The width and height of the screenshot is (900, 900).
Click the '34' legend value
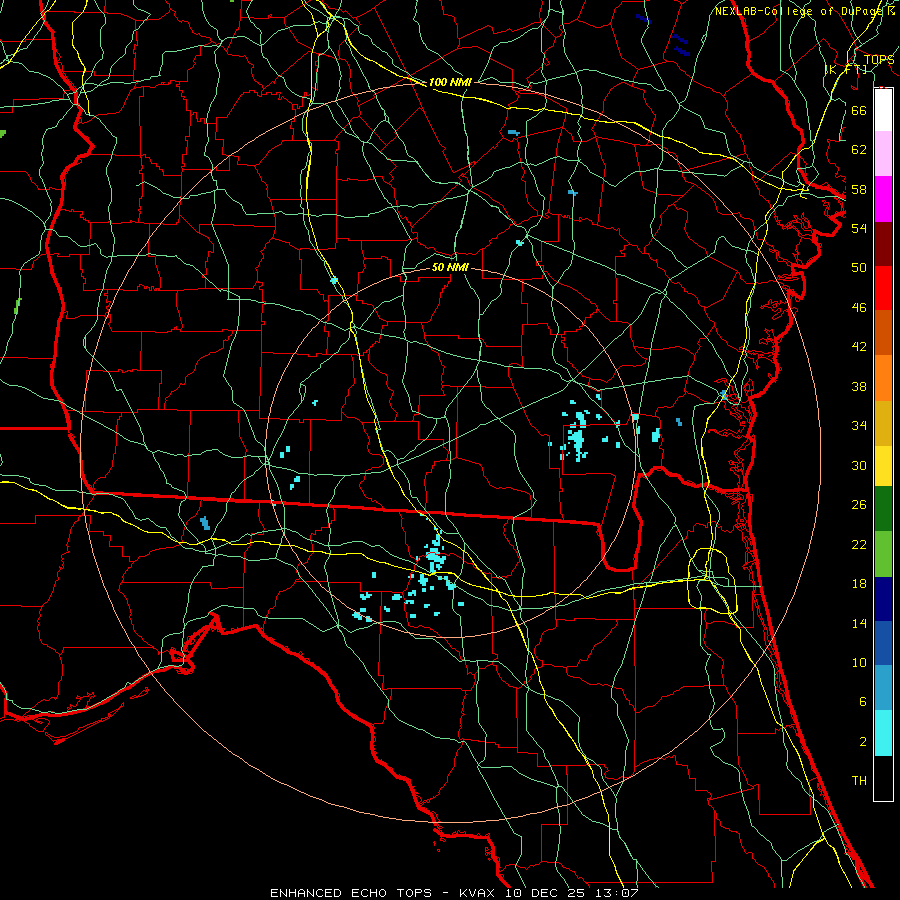859,426
